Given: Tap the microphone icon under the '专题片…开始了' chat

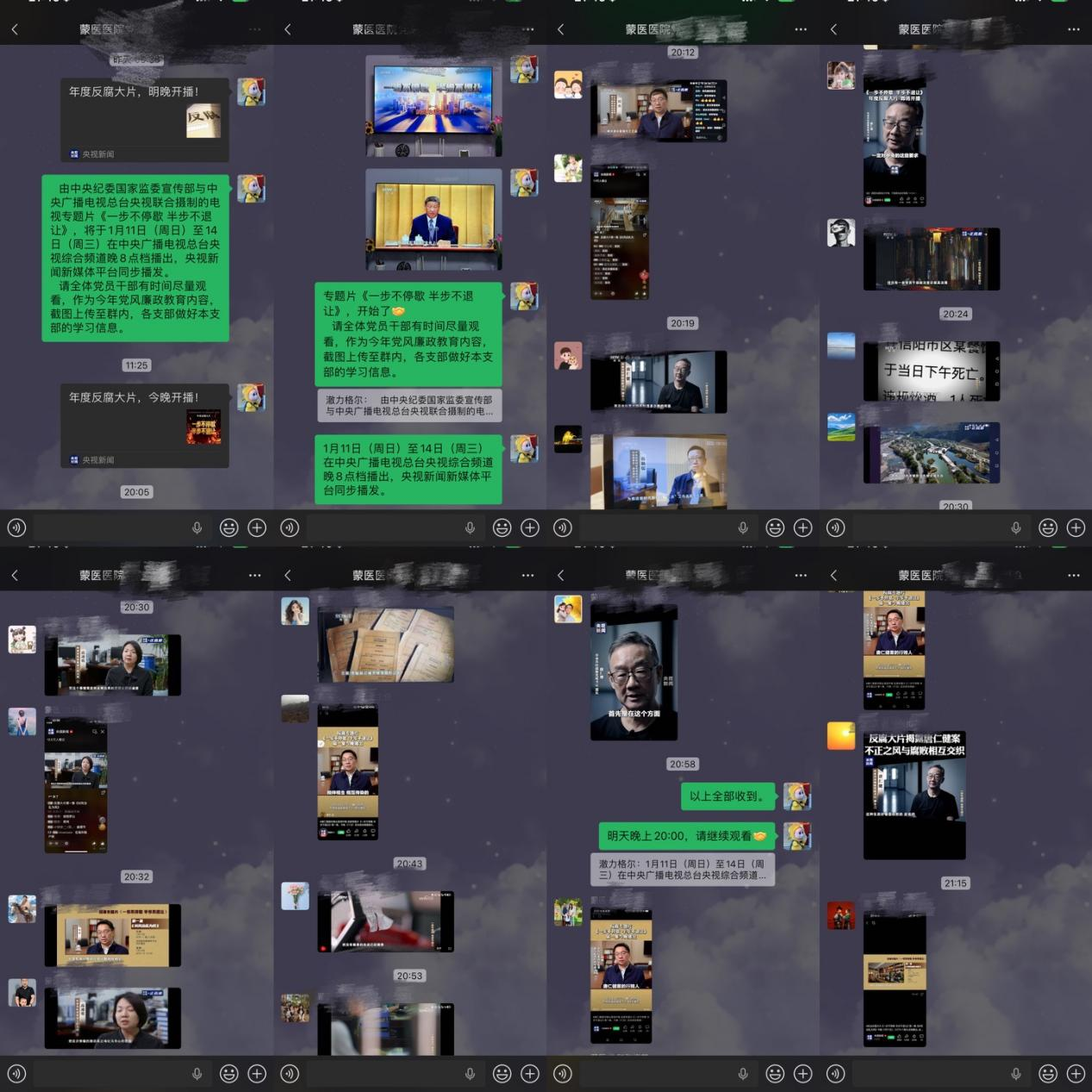Looking at the screenshot, I should [x=470, y=527].
